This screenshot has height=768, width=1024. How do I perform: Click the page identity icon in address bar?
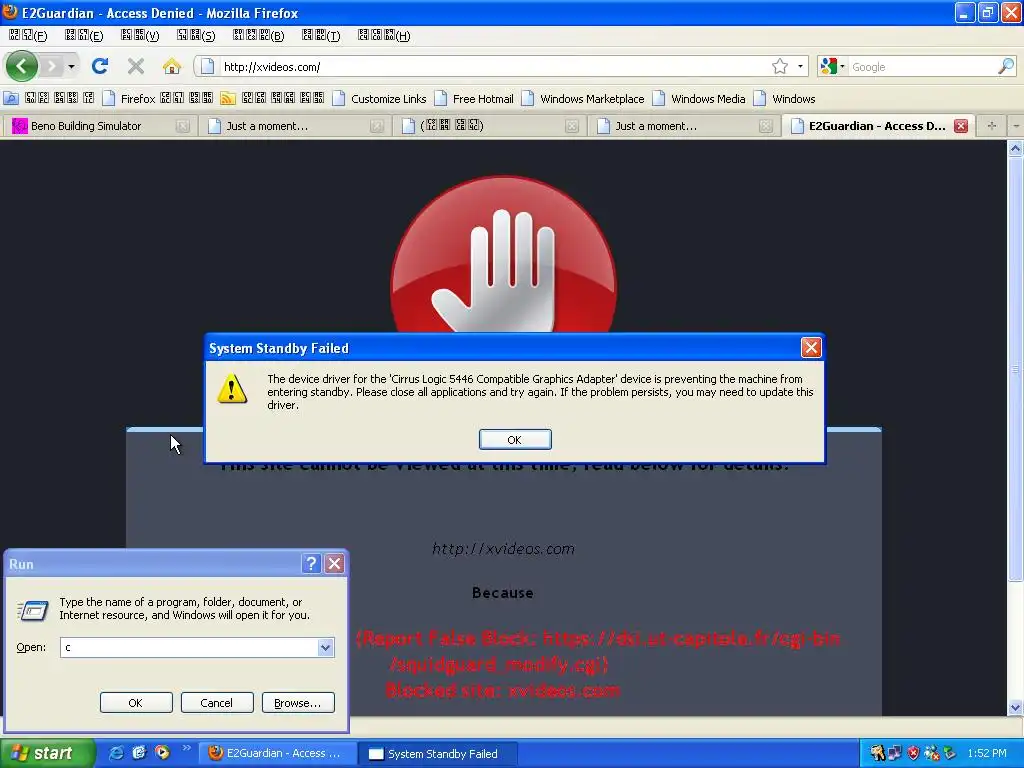[x=207, y=66]
